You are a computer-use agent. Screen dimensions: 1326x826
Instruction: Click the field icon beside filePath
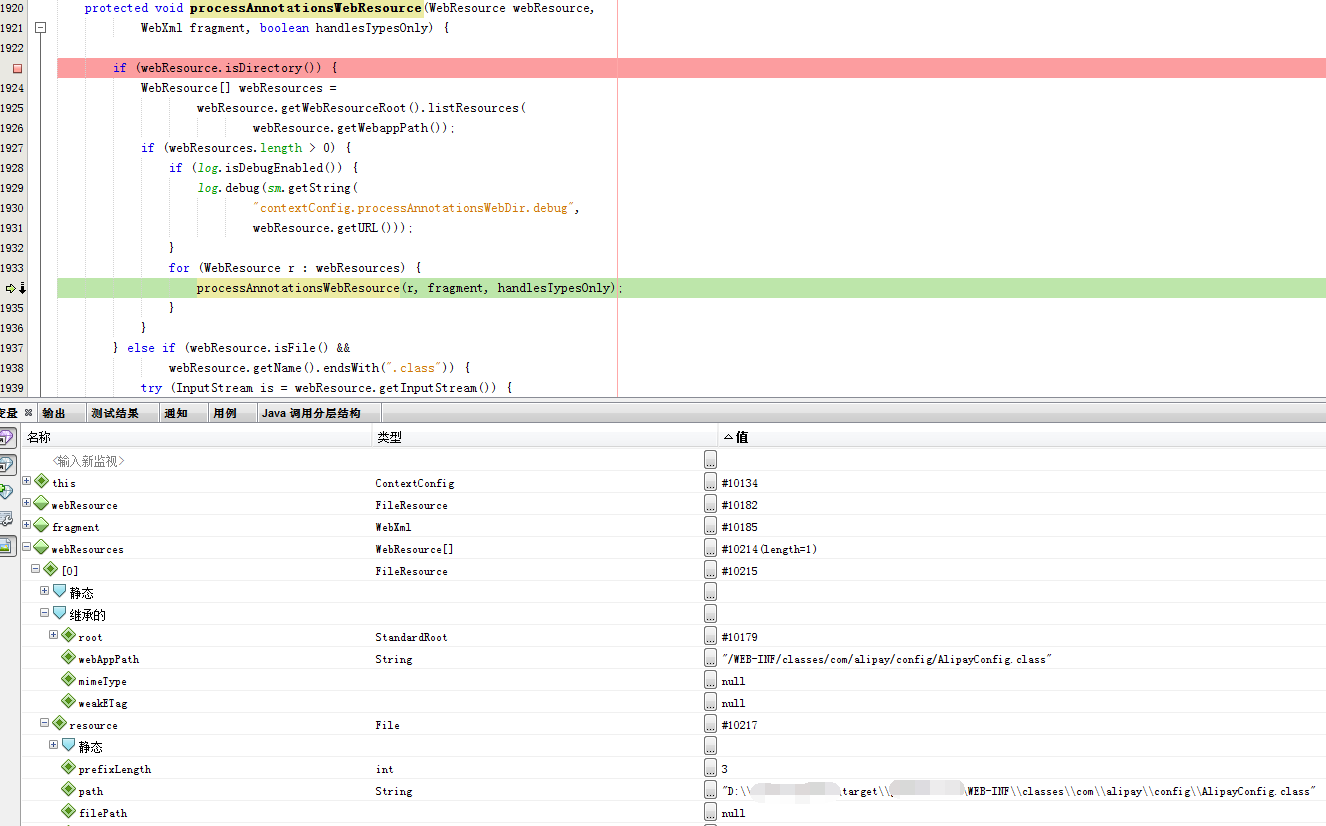[x=69, y=812]
